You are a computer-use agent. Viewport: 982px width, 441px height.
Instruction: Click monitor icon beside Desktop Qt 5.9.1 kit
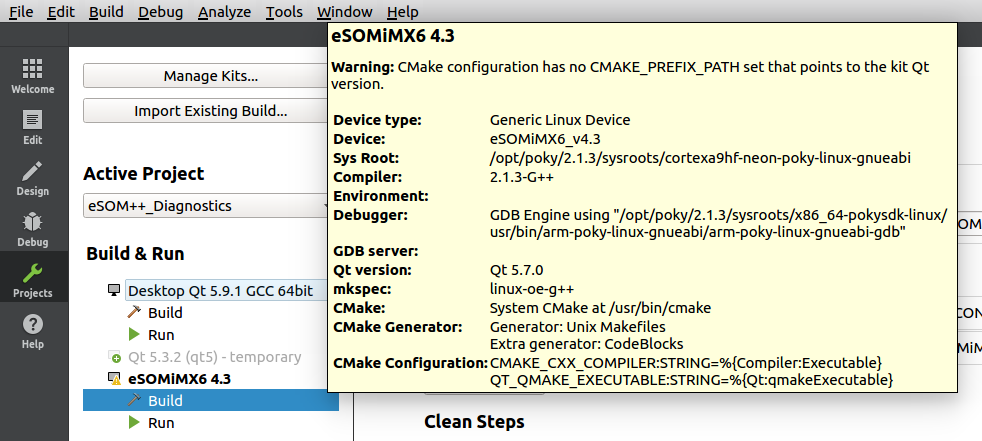point(114,290)
